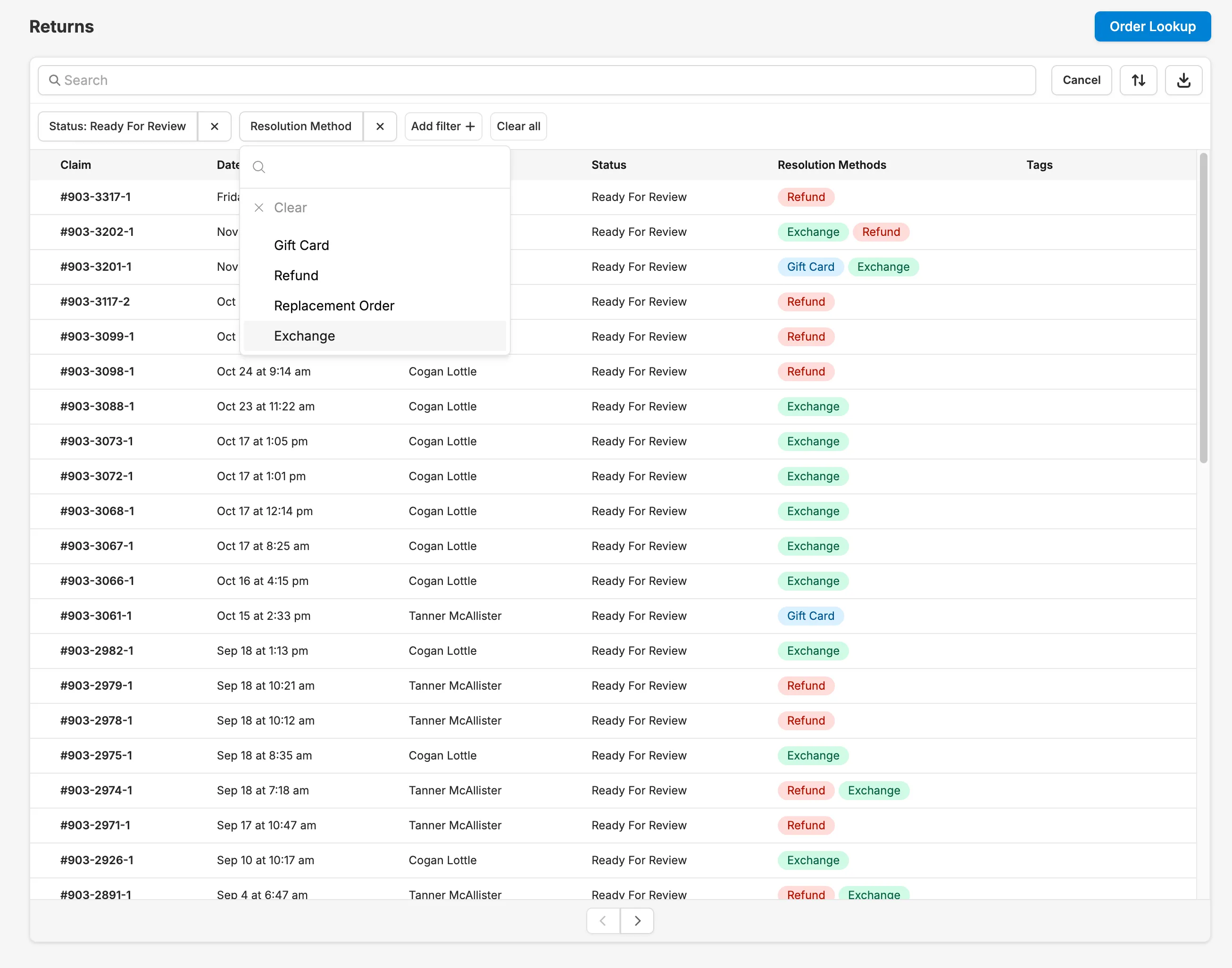Go to the next page with the chevron

pos(637,920)
